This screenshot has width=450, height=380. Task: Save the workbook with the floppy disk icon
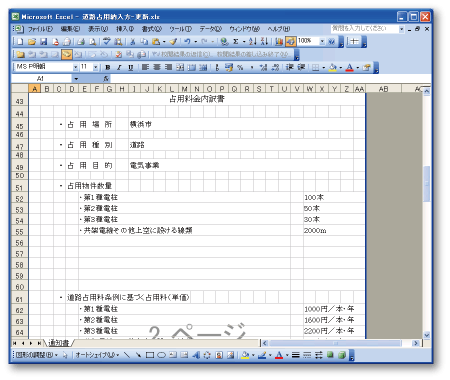tap(43, 42)
